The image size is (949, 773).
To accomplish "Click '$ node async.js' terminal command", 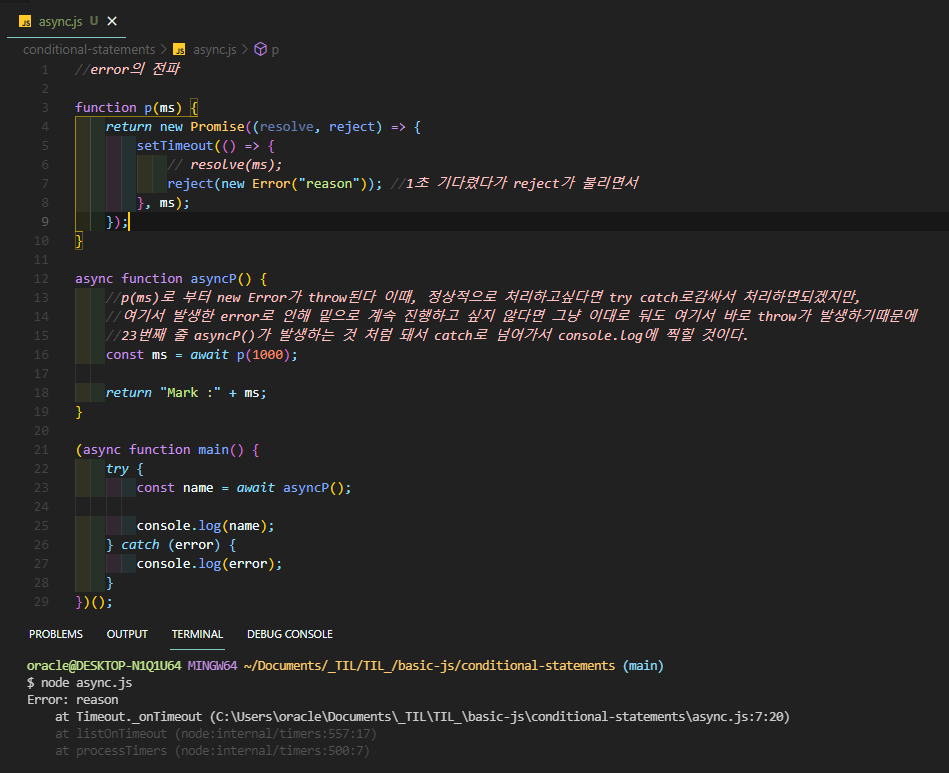I will tap(79, 683).
